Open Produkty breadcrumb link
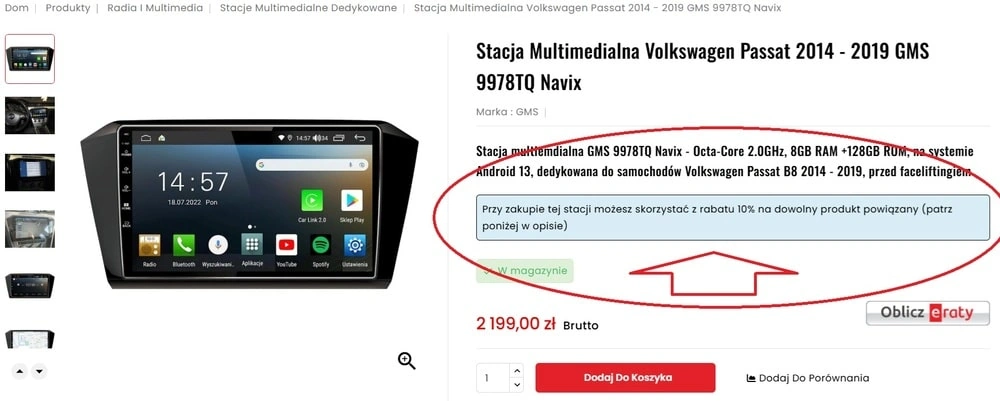This screenshot has height=401, width=1000. coord(68,8)
